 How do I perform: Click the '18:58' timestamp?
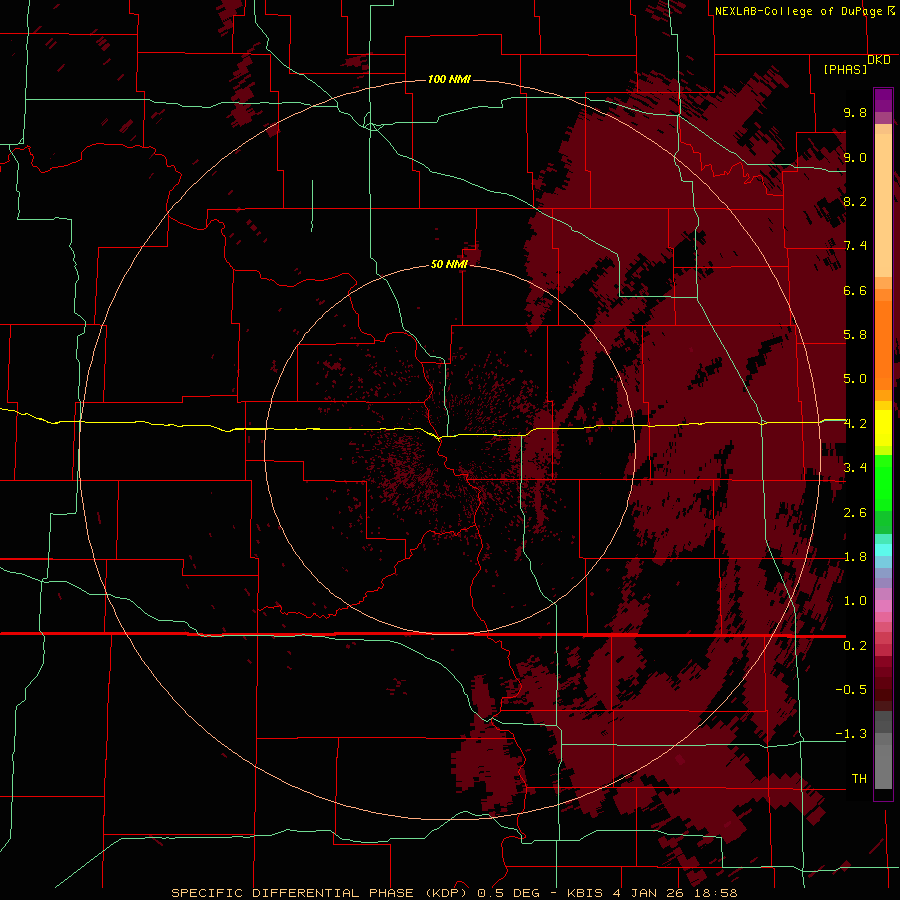(x=718, y=893)
